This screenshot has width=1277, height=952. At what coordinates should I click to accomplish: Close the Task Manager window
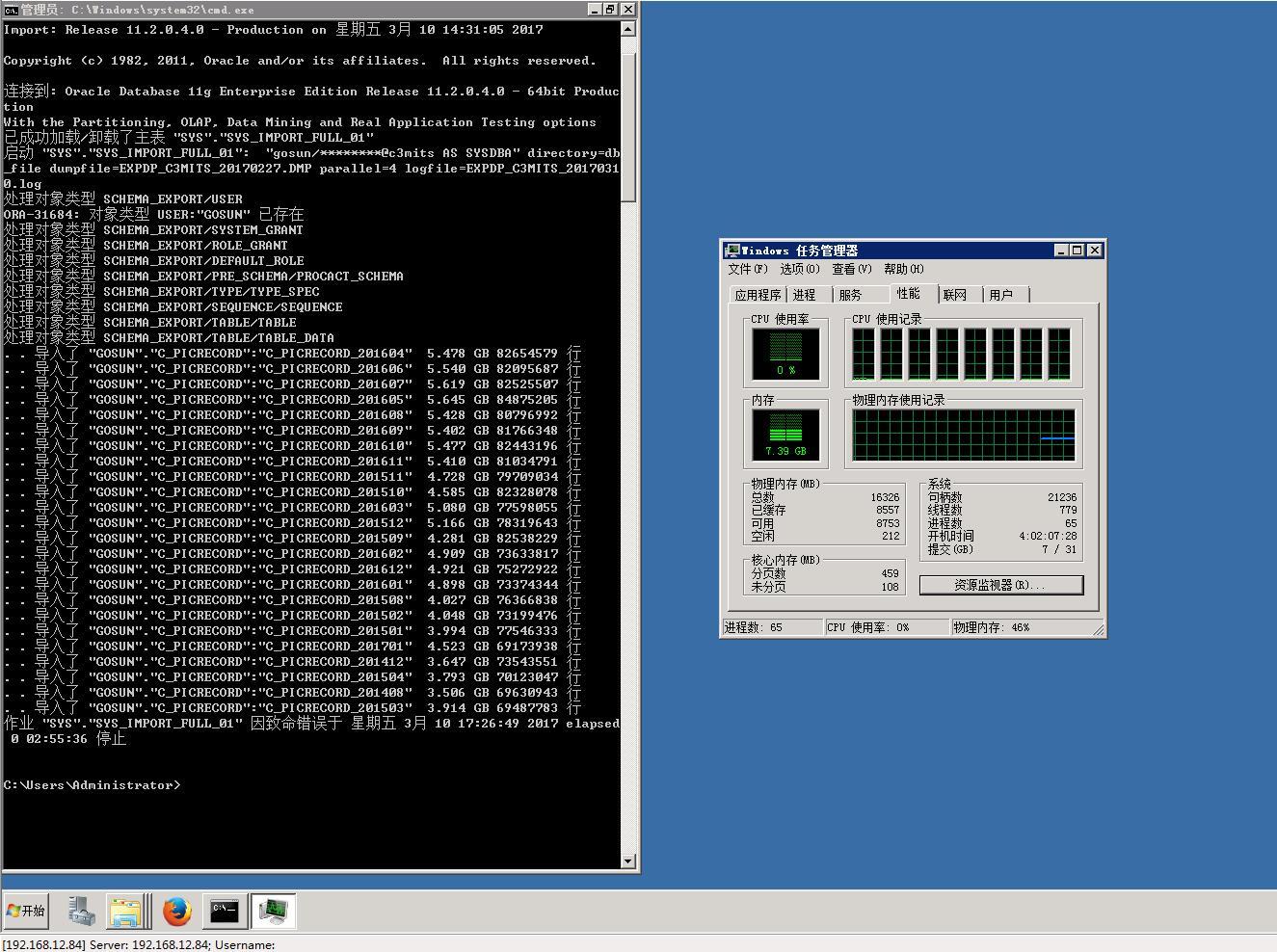pos(1094,251)
